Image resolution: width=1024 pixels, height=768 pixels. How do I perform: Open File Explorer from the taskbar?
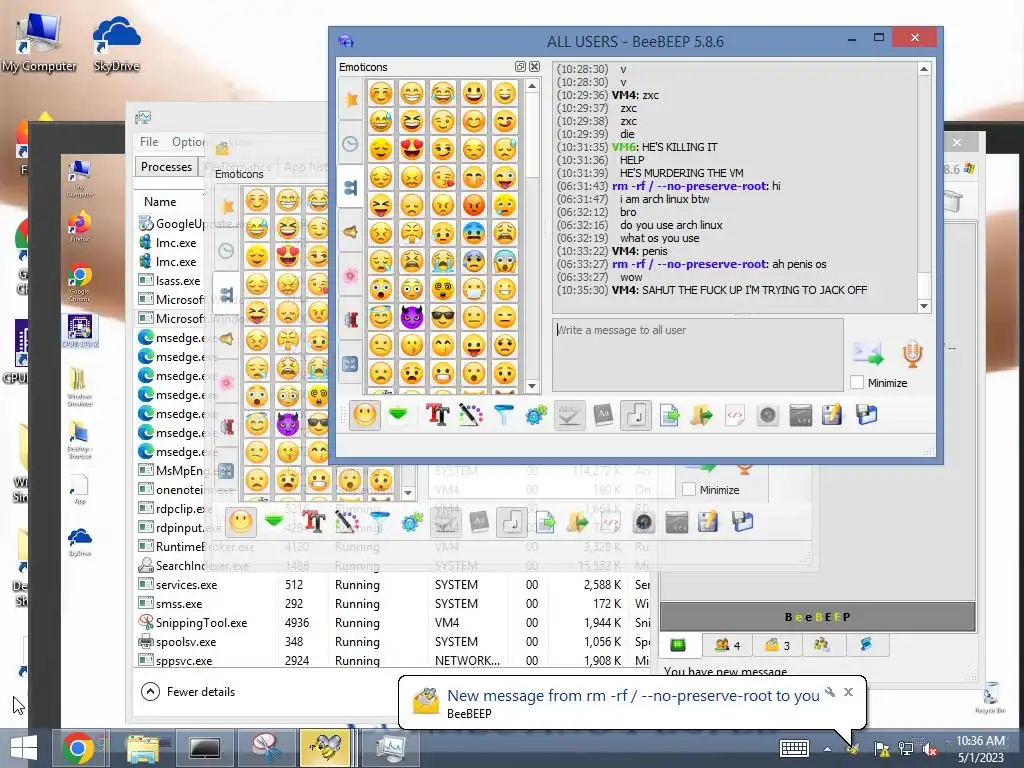pyautogui.click(x=142, y=748)
